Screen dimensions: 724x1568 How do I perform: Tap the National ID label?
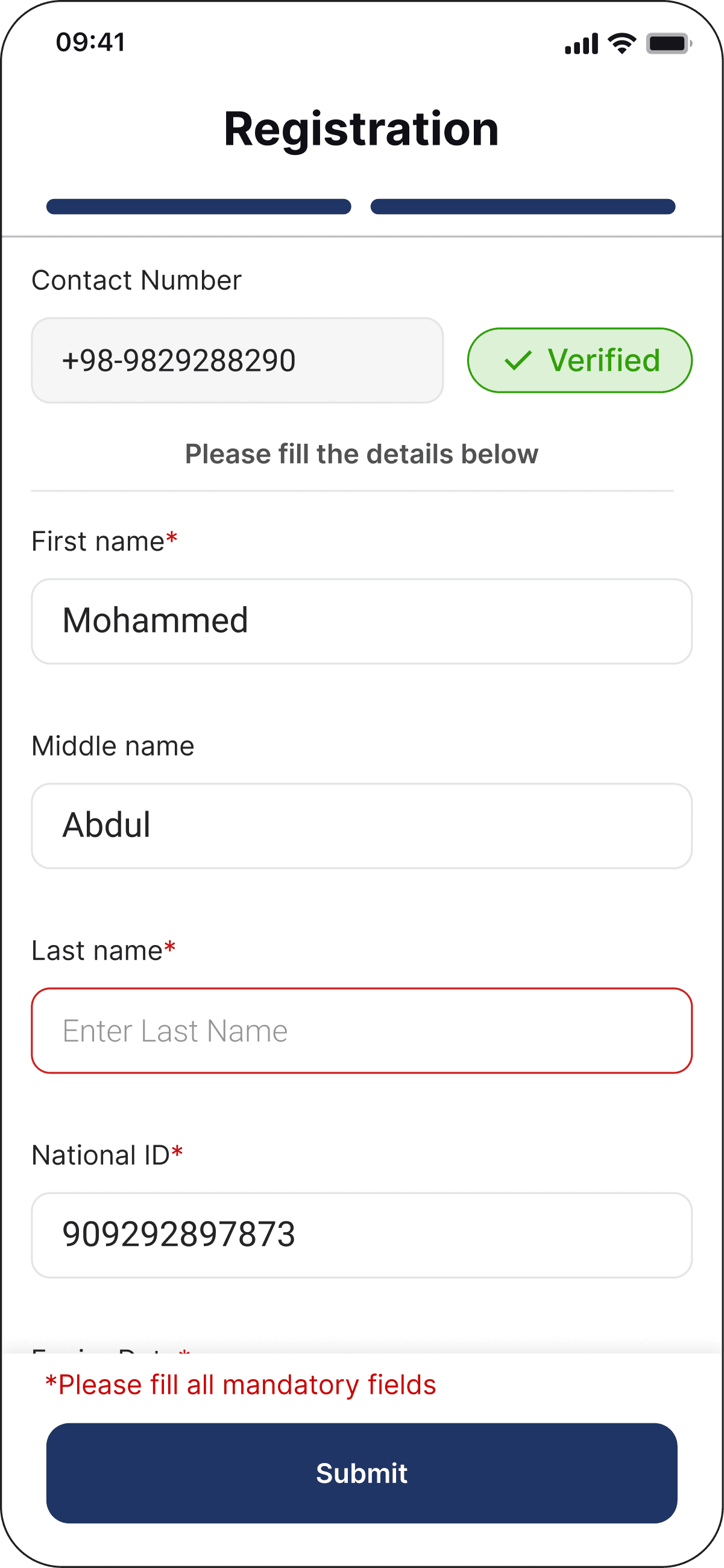pyautogui.click(x=107, y=1155)
